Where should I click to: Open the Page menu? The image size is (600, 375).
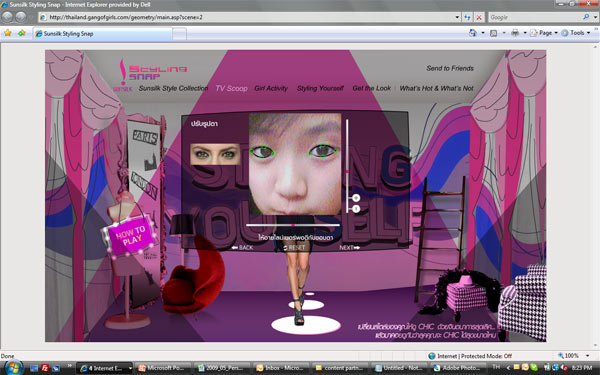coord(544,33)
